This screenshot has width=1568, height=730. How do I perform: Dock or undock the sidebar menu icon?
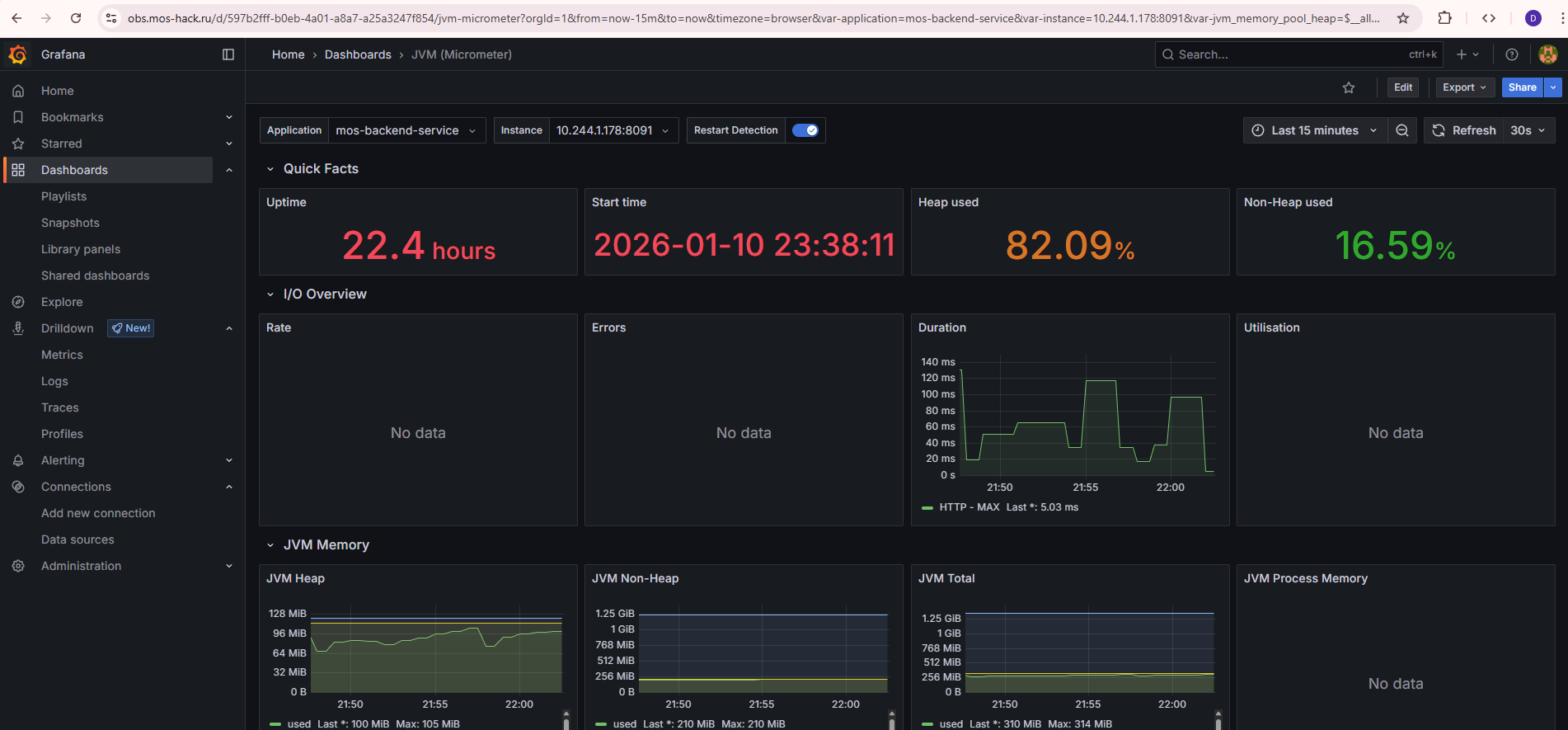click(x=228, y=54)
